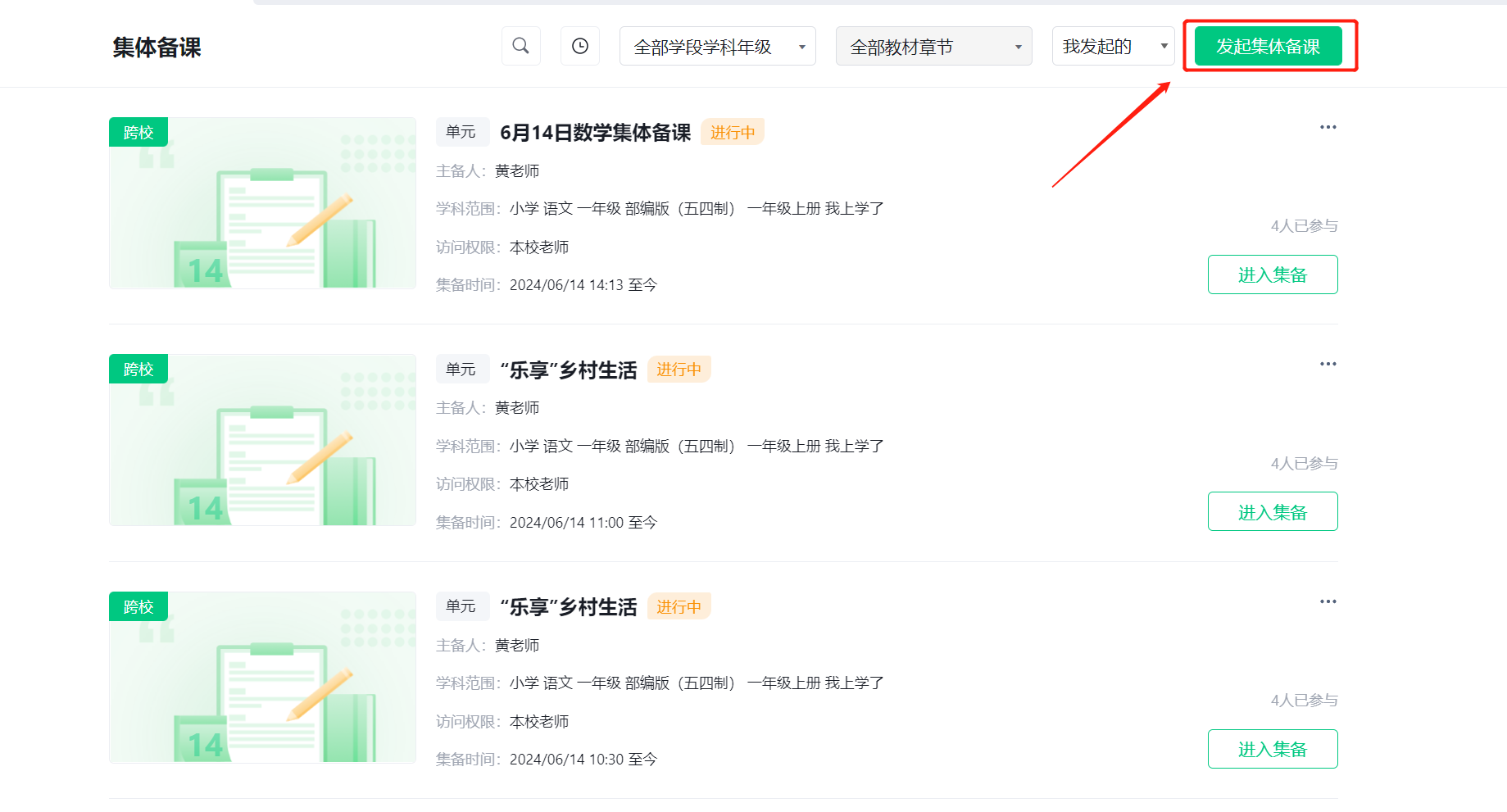Screen dimensions: 1507x812
Task: Click 单元 tag of the 10:30 session
Action: [x=461, y=606]
